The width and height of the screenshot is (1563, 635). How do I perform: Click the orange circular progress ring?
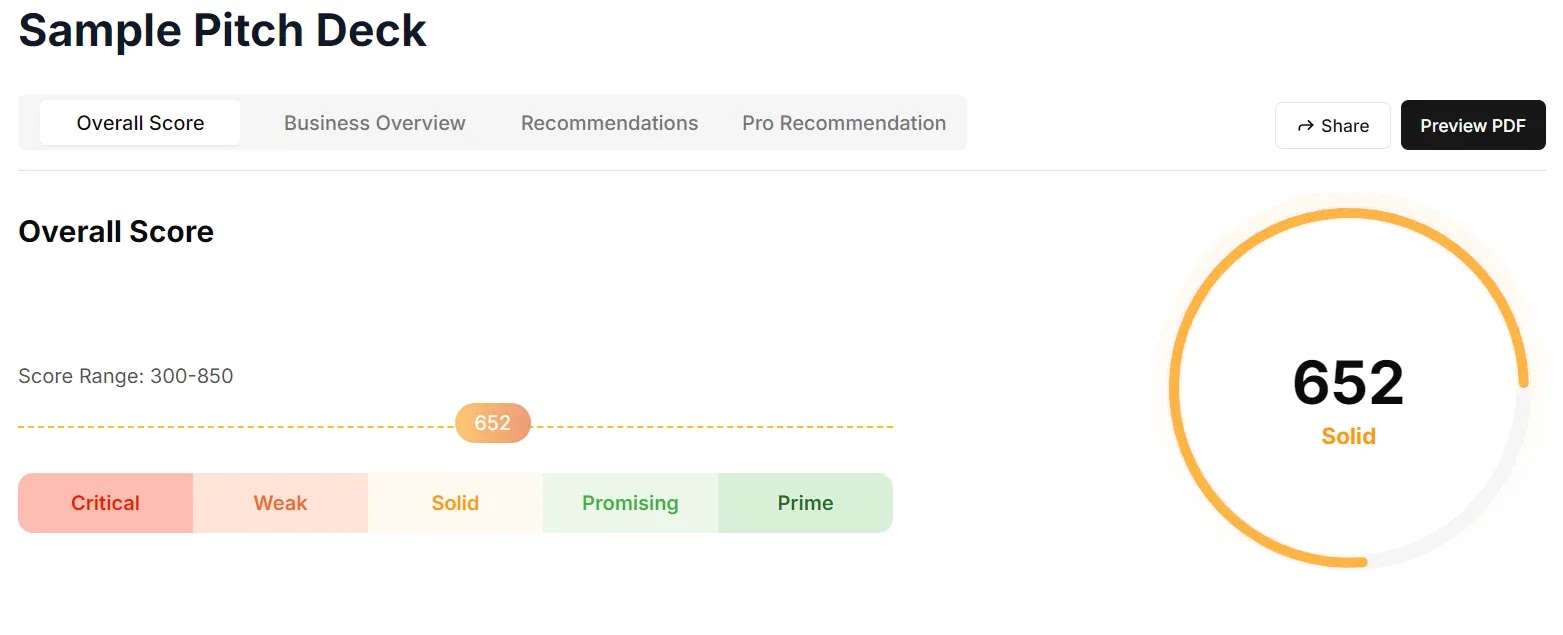1174,387
